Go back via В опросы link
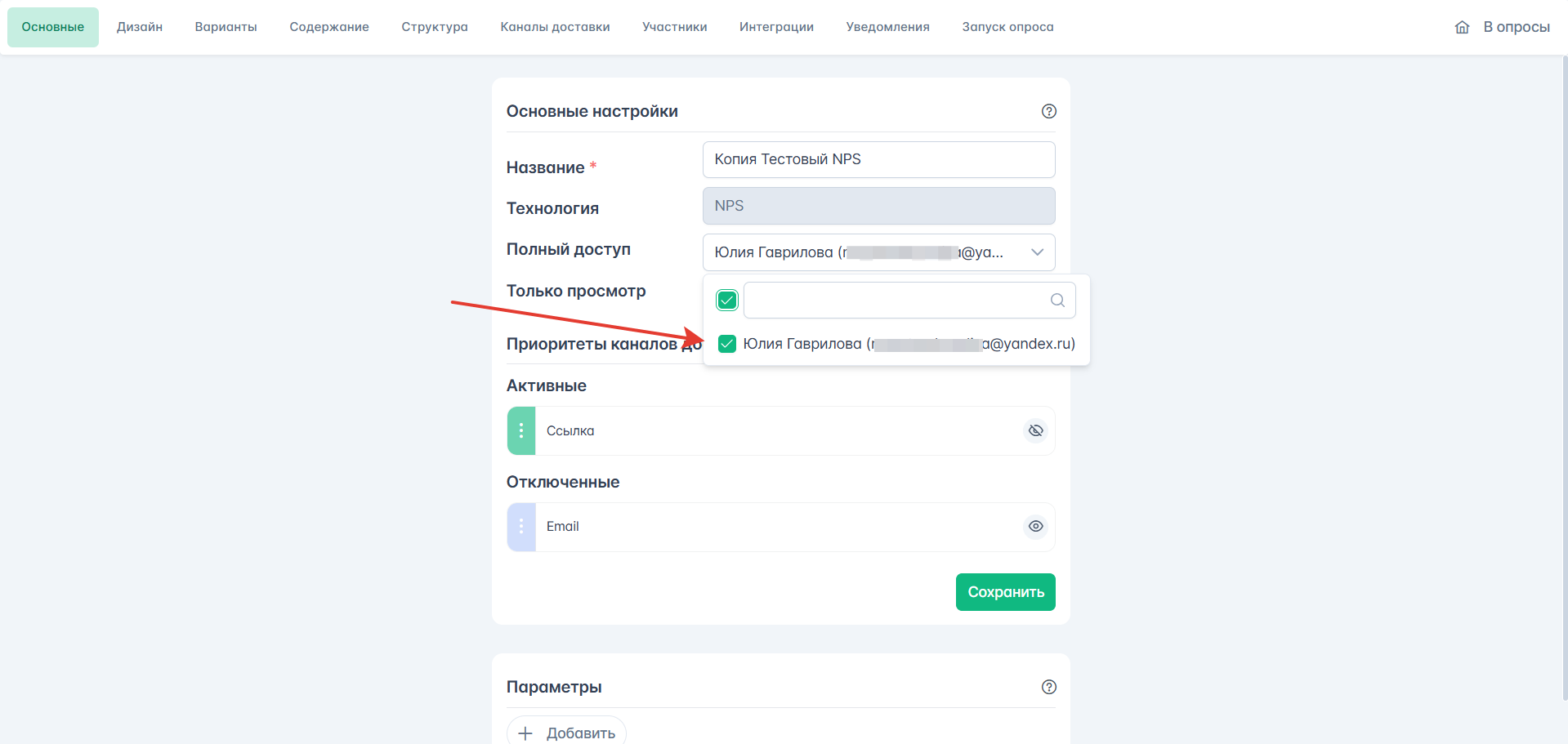1568x744 pixels. [x=1517, y=27]
